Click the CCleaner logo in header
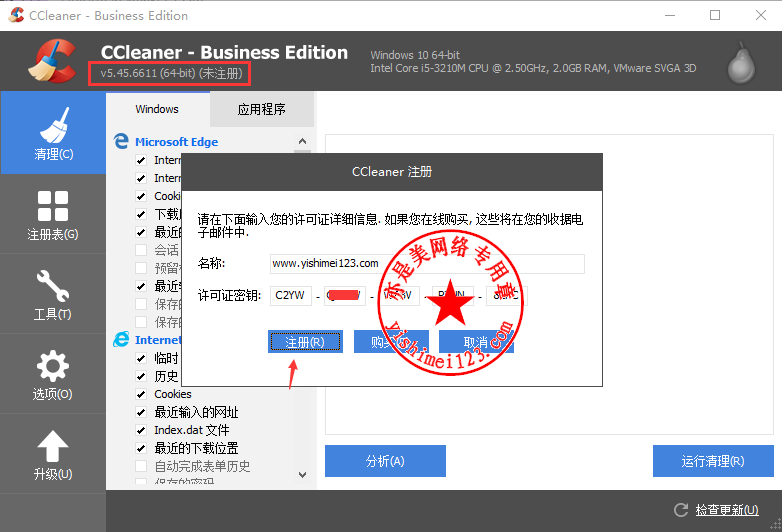The image size is (782, 532). click(x=52, y=60)
